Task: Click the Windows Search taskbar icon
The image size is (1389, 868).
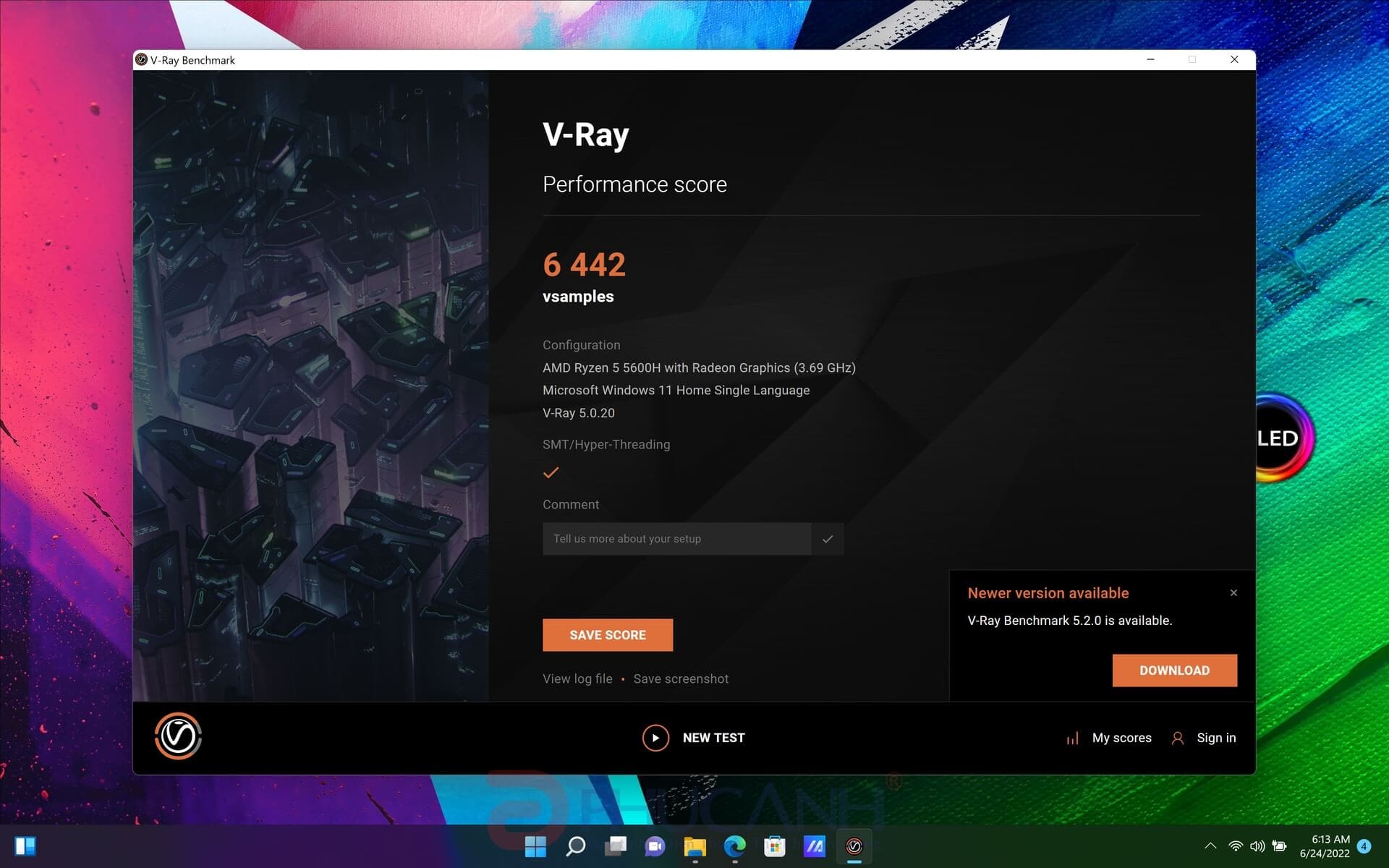Action: tap(576, 846)
